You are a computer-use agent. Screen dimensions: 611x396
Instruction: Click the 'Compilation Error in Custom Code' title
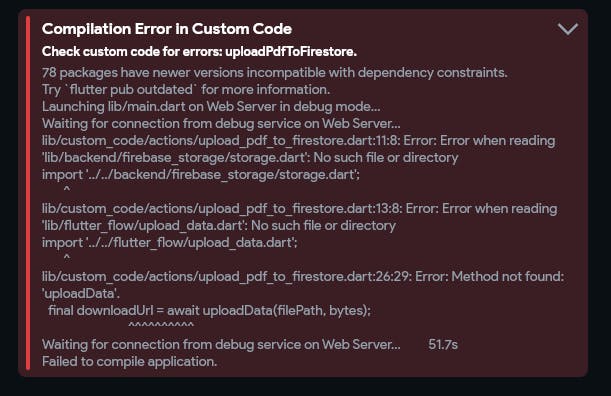coord(167,29)
